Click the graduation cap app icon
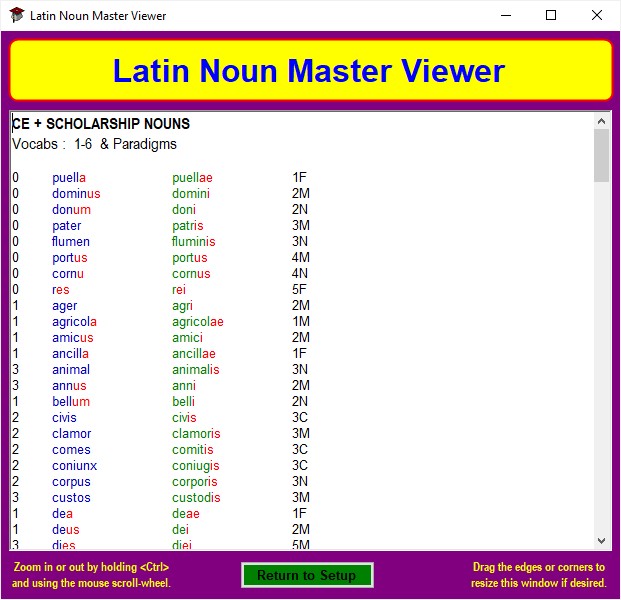This screenshot has width=621, height=600. pyautogui.click(x=16, y=16)
